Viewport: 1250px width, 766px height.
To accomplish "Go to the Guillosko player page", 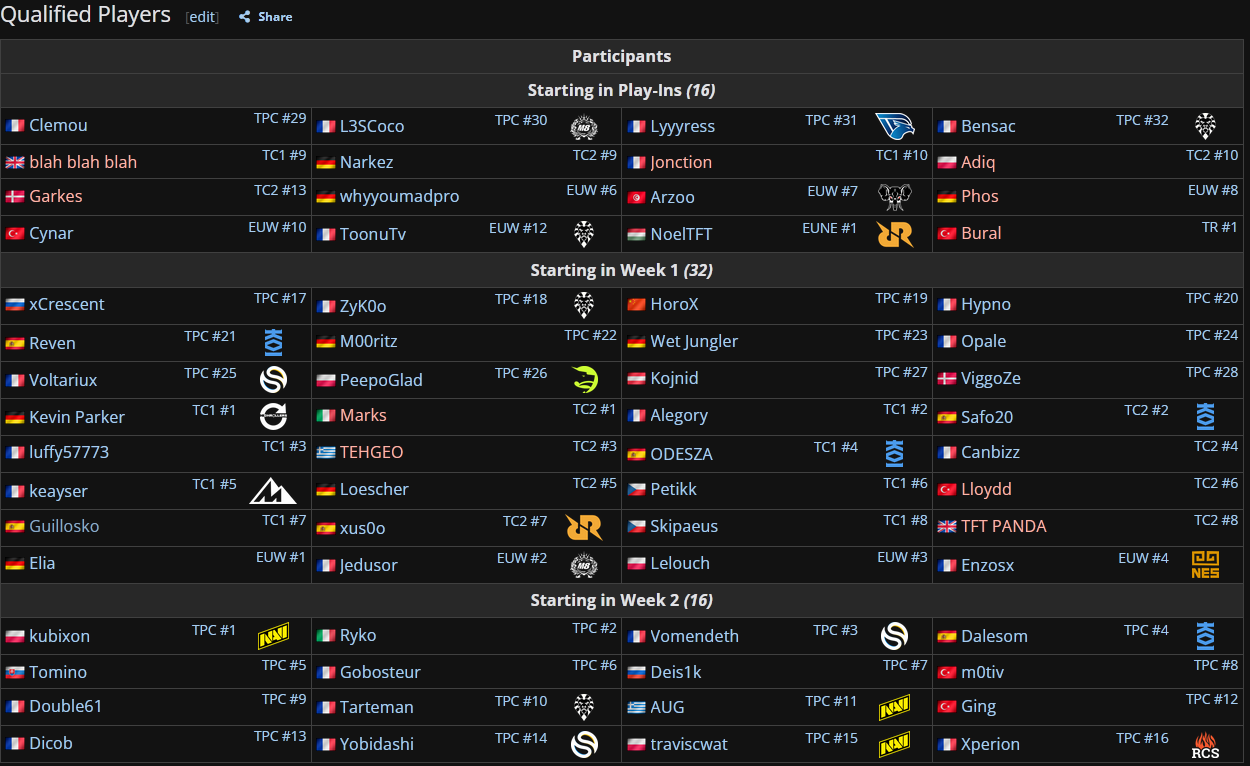I will tap(64, 526).
